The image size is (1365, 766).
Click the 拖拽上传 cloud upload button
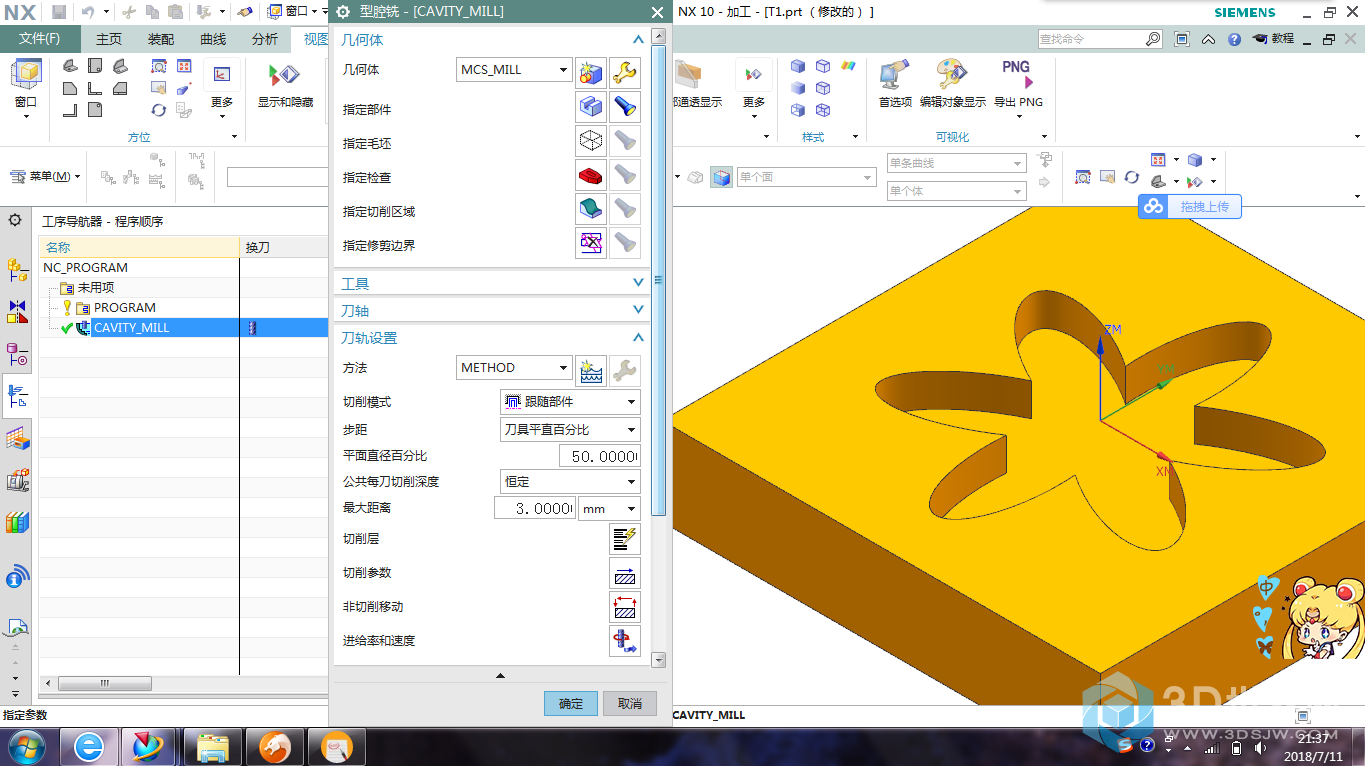1189,207
